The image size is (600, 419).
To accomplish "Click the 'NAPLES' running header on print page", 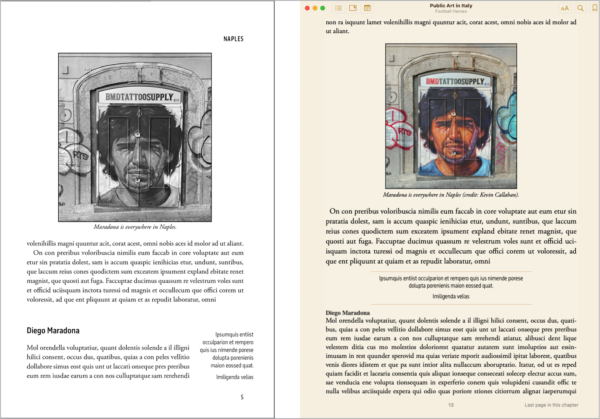I will (x=233, y=39).
